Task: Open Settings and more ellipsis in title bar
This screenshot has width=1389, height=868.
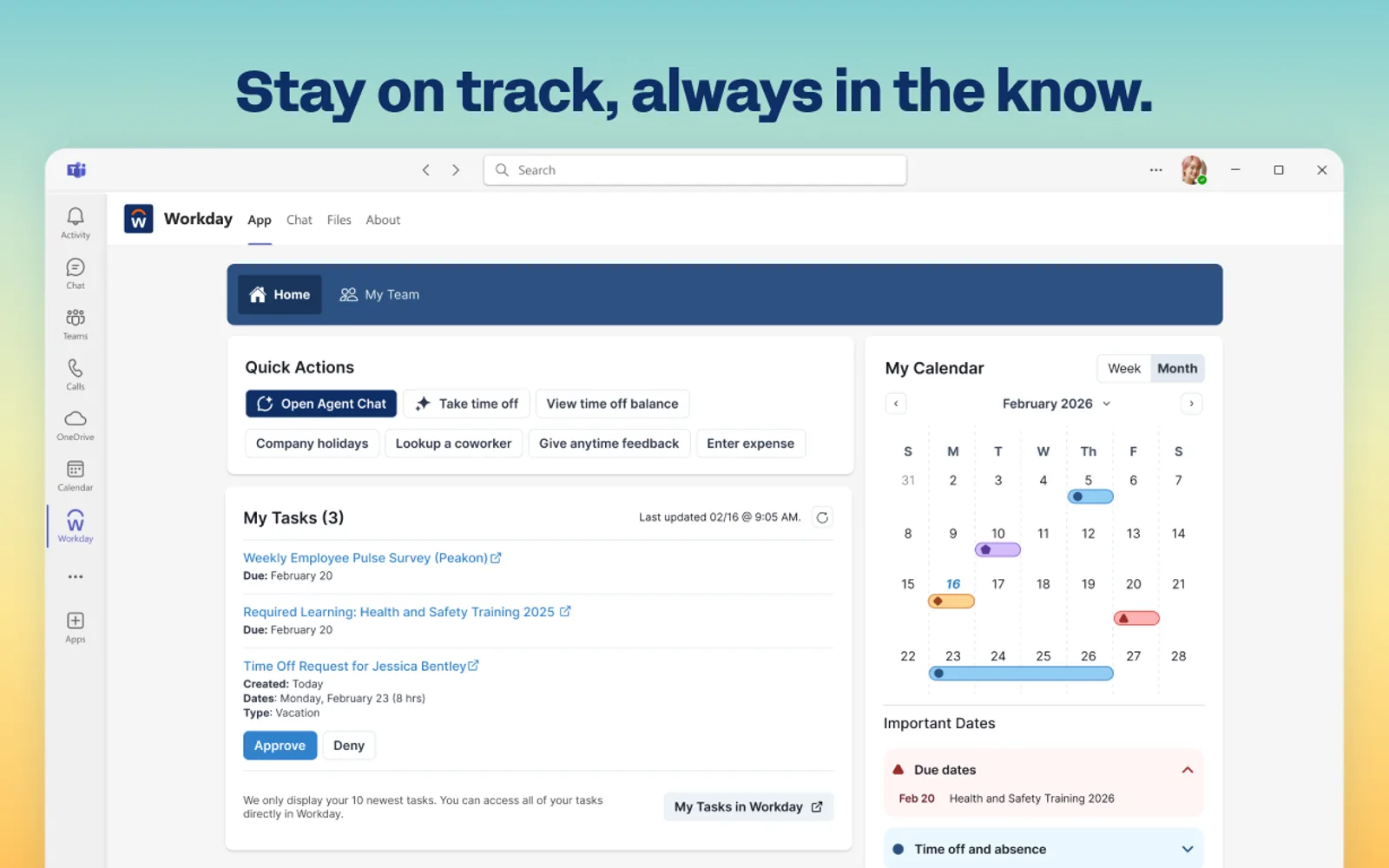Action: (1155, 170)
